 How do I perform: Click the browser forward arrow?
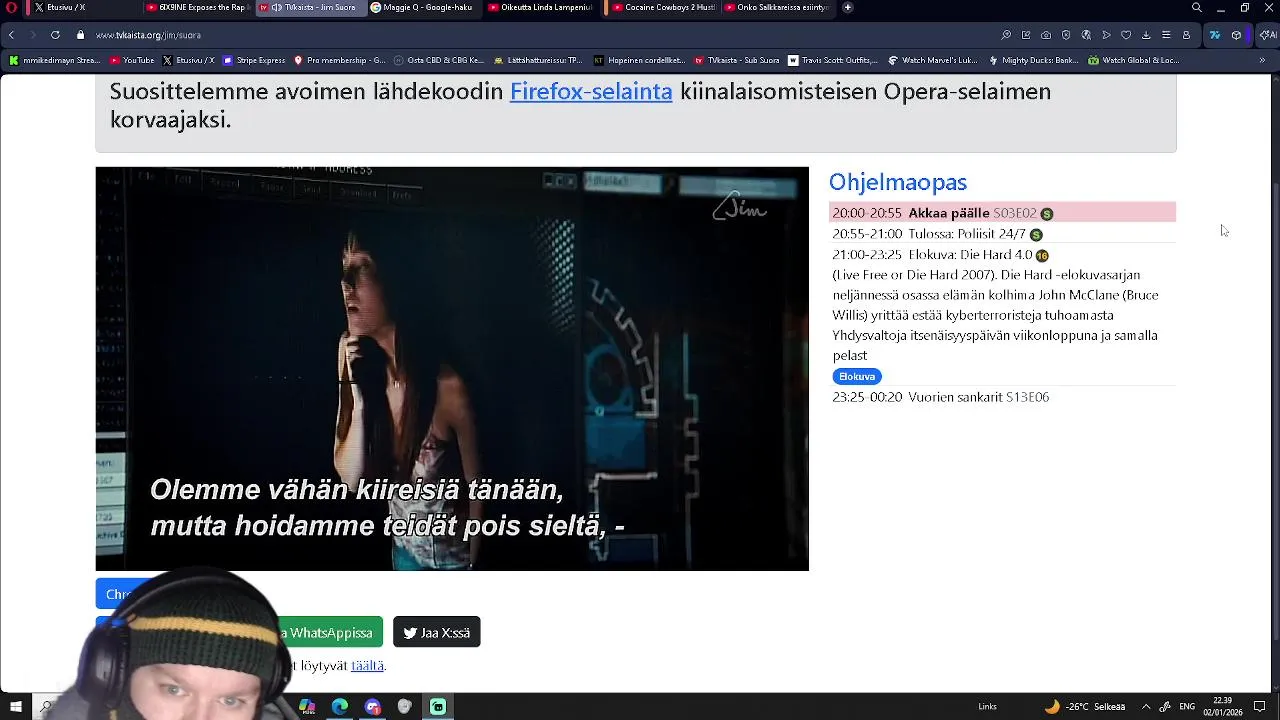tap(33, 35)
